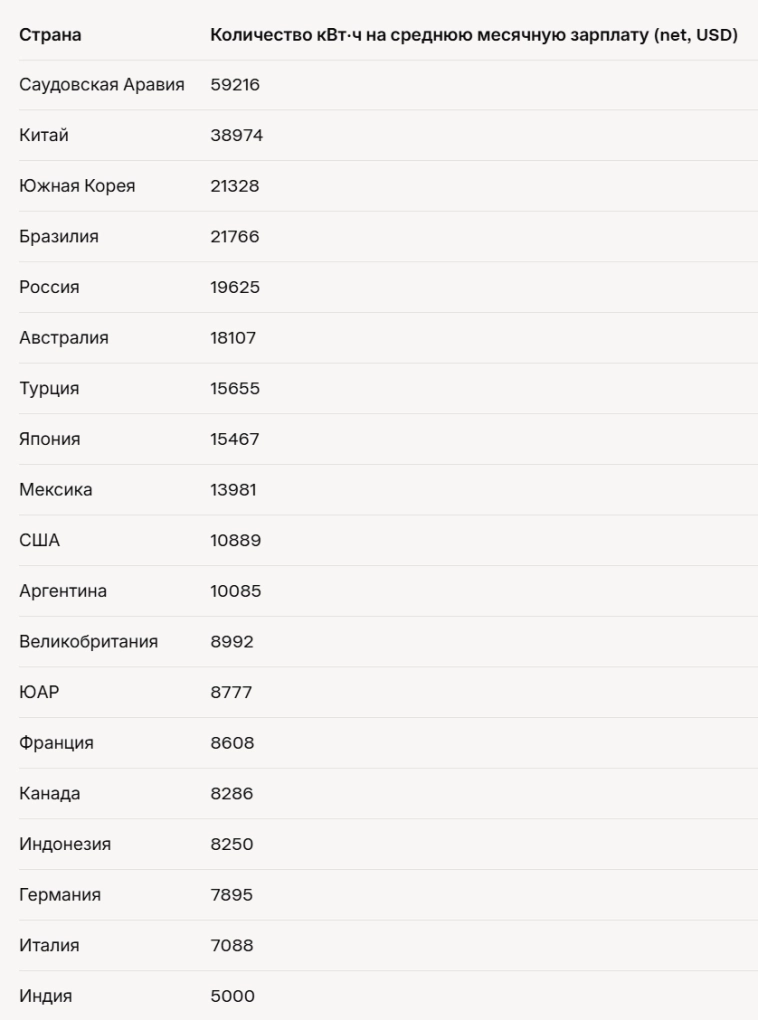
Task: Click the "Россия" row label
Action: click(49, 288)
